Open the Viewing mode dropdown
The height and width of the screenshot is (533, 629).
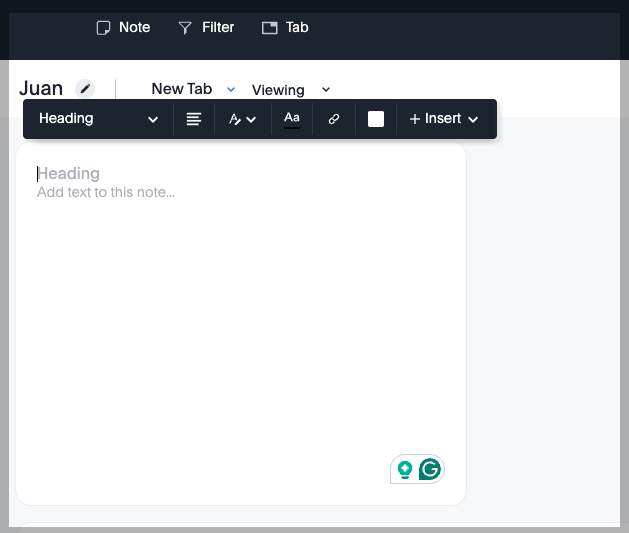pos(290,90)
